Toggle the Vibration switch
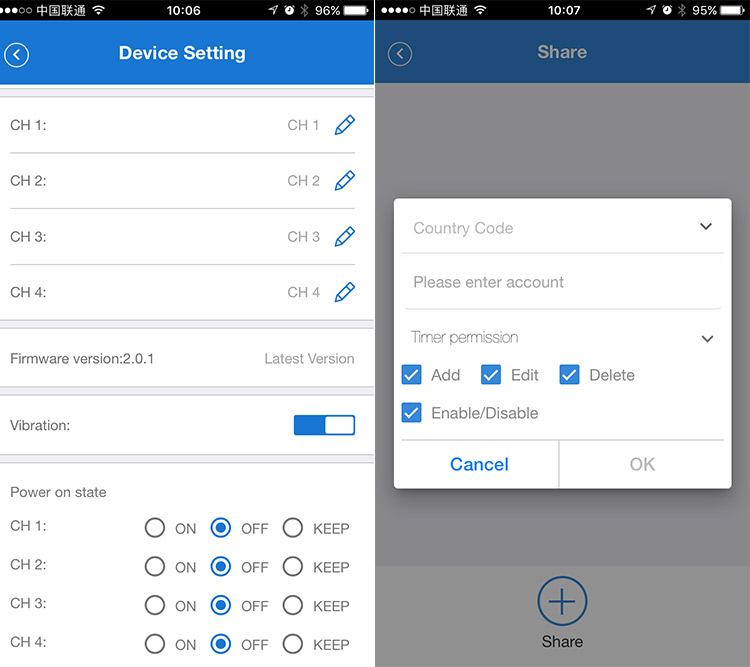The width and height of the screenshot is (750, 667). click(324, 425)
